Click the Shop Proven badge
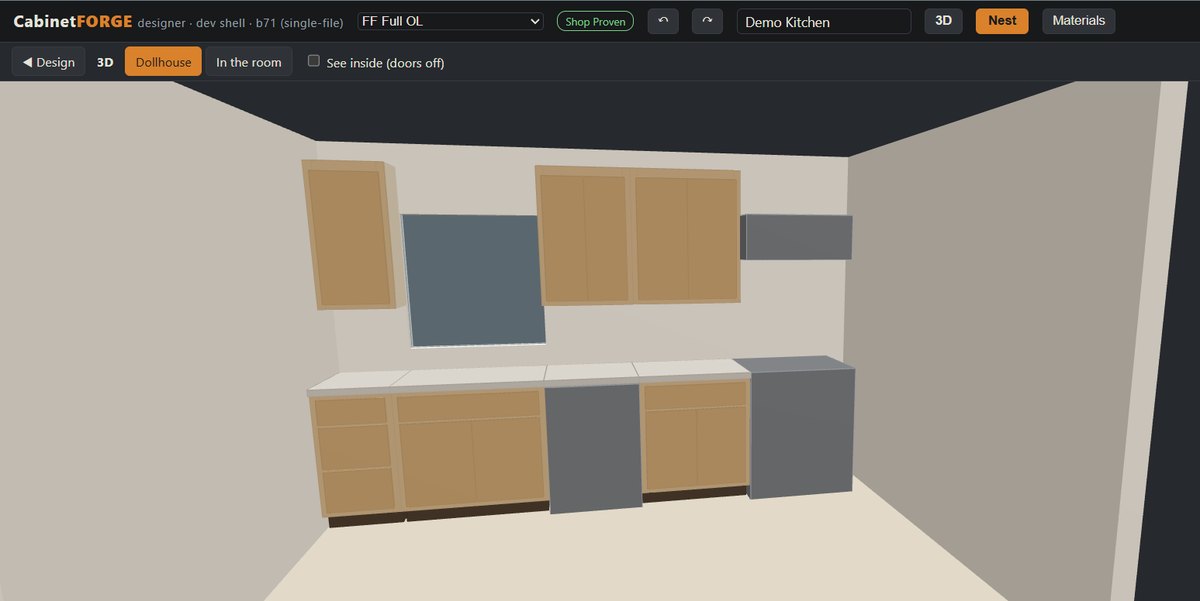Viewport: 1200px width, 601px height. (595, 21)
